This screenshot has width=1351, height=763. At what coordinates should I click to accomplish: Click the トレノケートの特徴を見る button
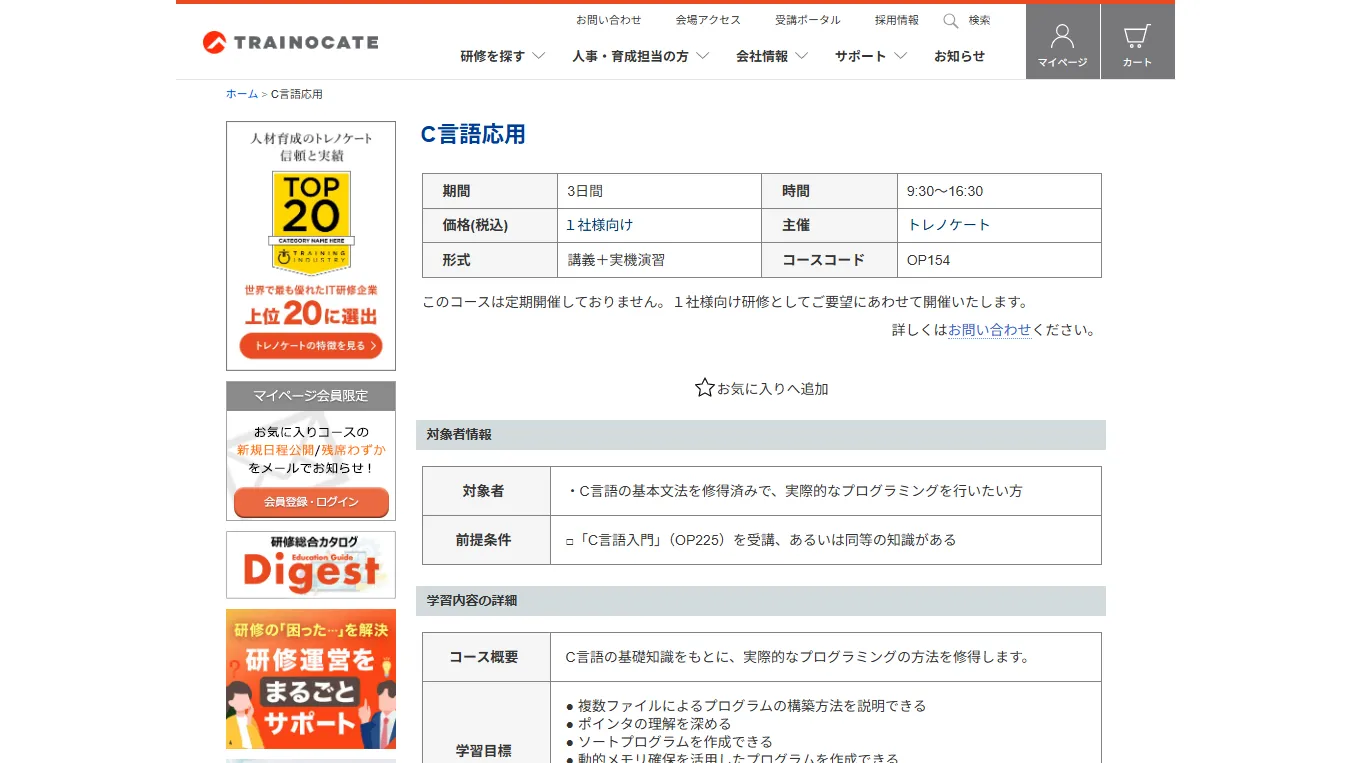coord(311,346)
